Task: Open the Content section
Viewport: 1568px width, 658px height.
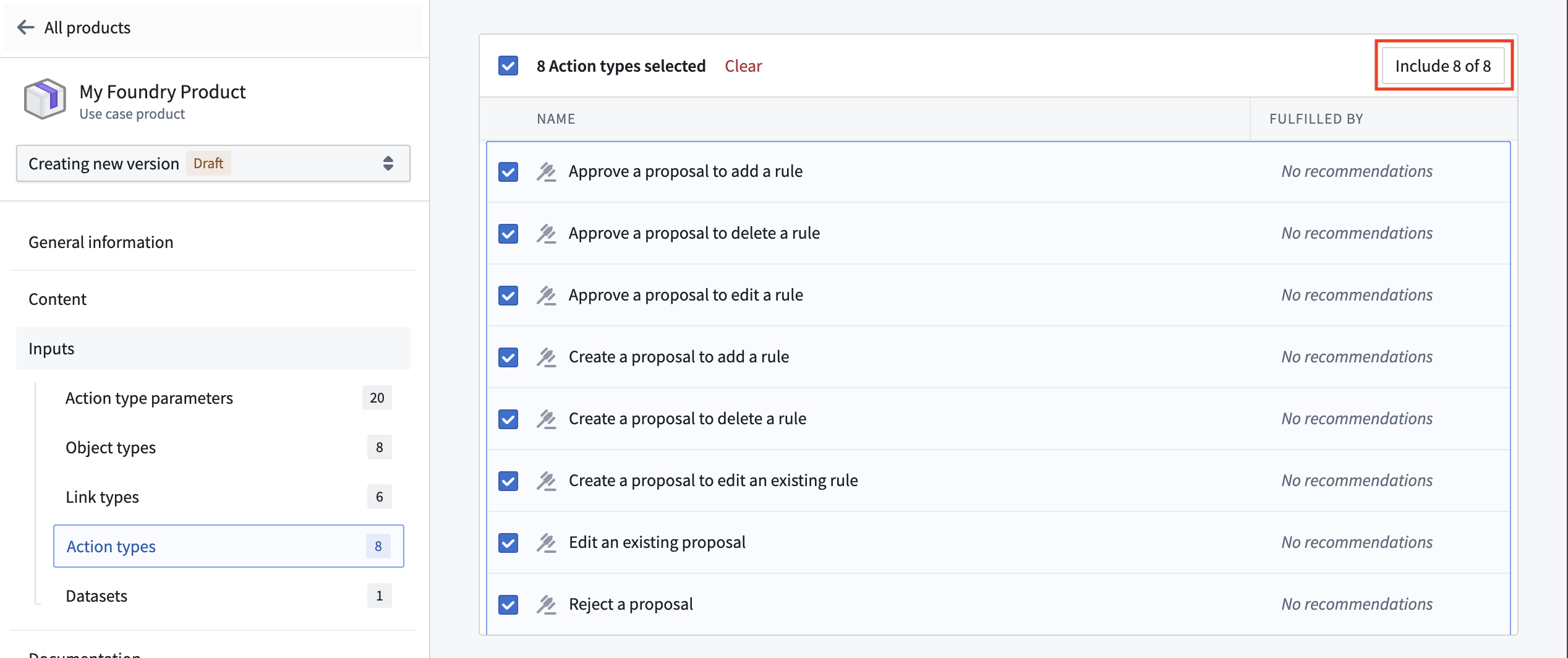Action: (x=213, y=299)
